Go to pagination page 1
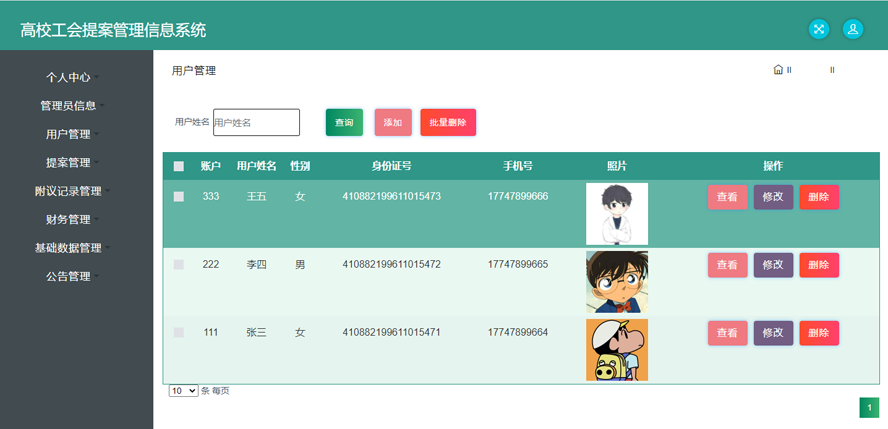The image size is (888, 429). pyautogui.click(x=869, y=407)
